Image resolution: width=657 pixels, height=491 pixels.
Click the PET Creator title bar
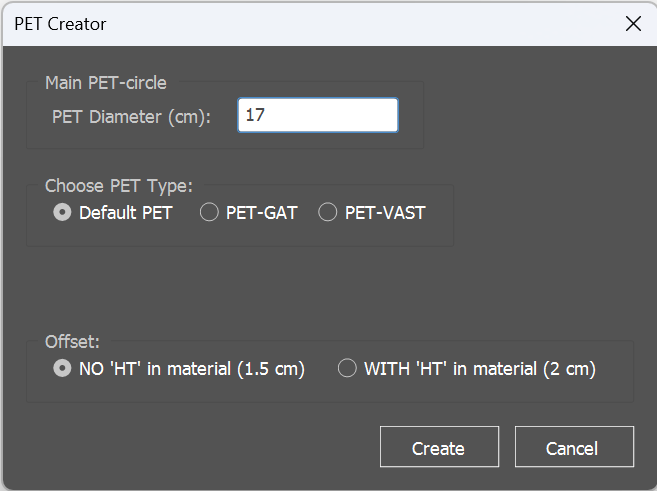coord(300,24)
